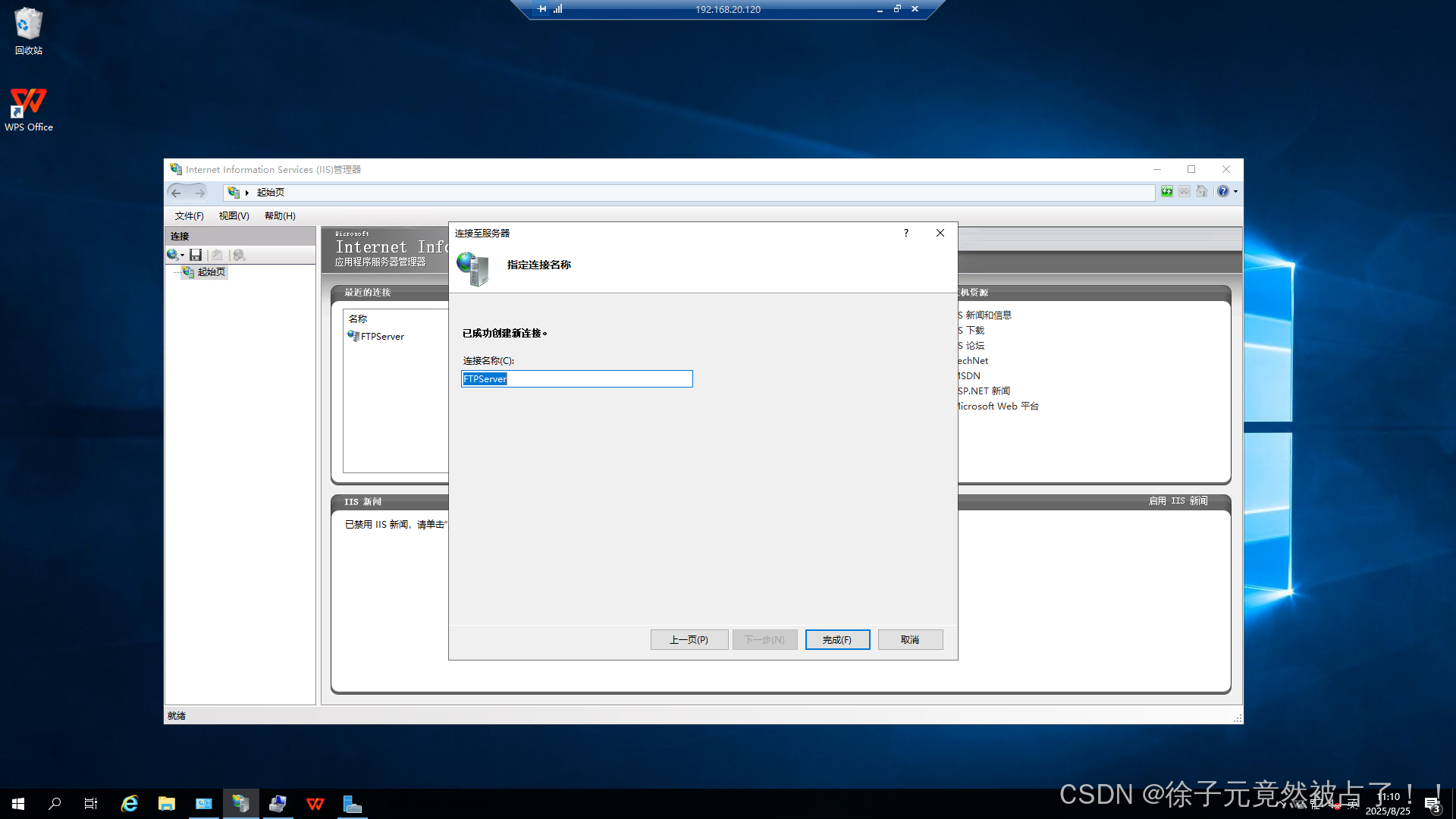Click the WPS icon on taskbar
The height and width of the screenshot is (819, 1456).
tap(315, 804)
